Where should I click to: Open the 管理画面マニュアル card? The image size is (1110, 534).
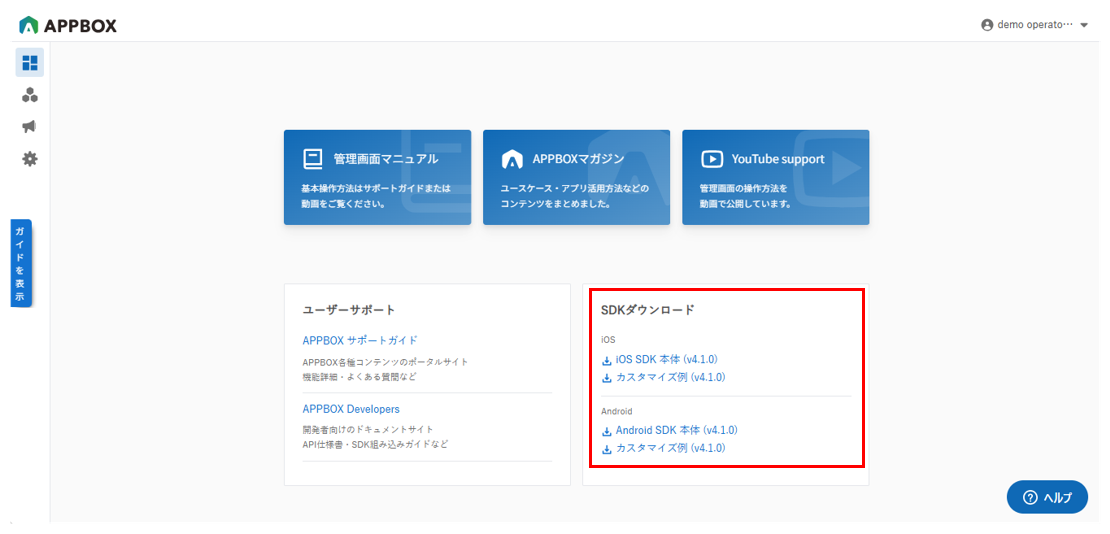pyautogui.click(x=377, y=177)
